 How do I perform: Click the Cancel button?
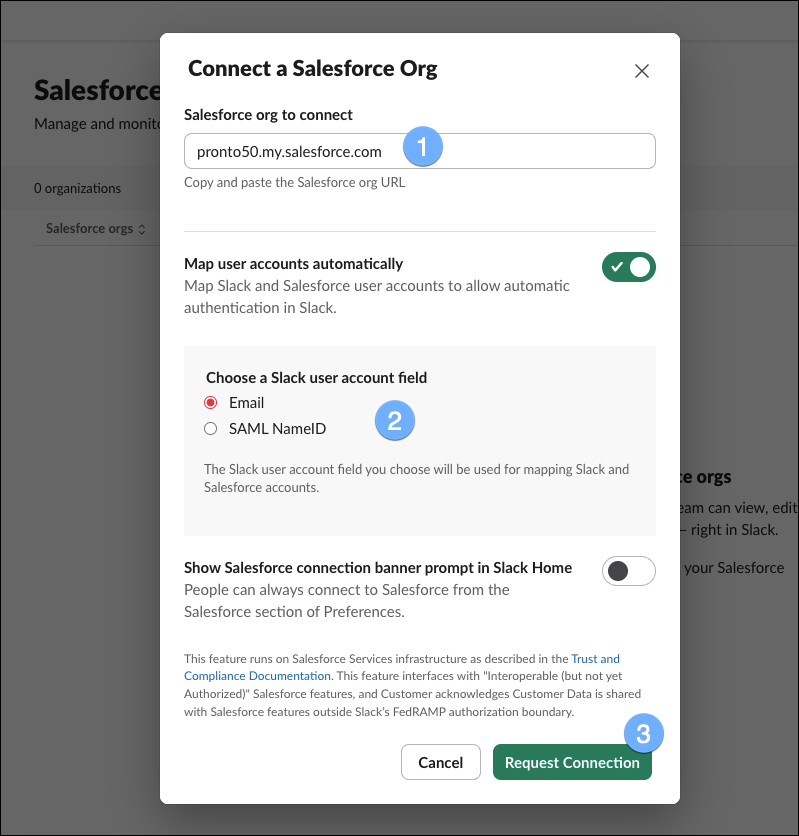tap(440, 762)
